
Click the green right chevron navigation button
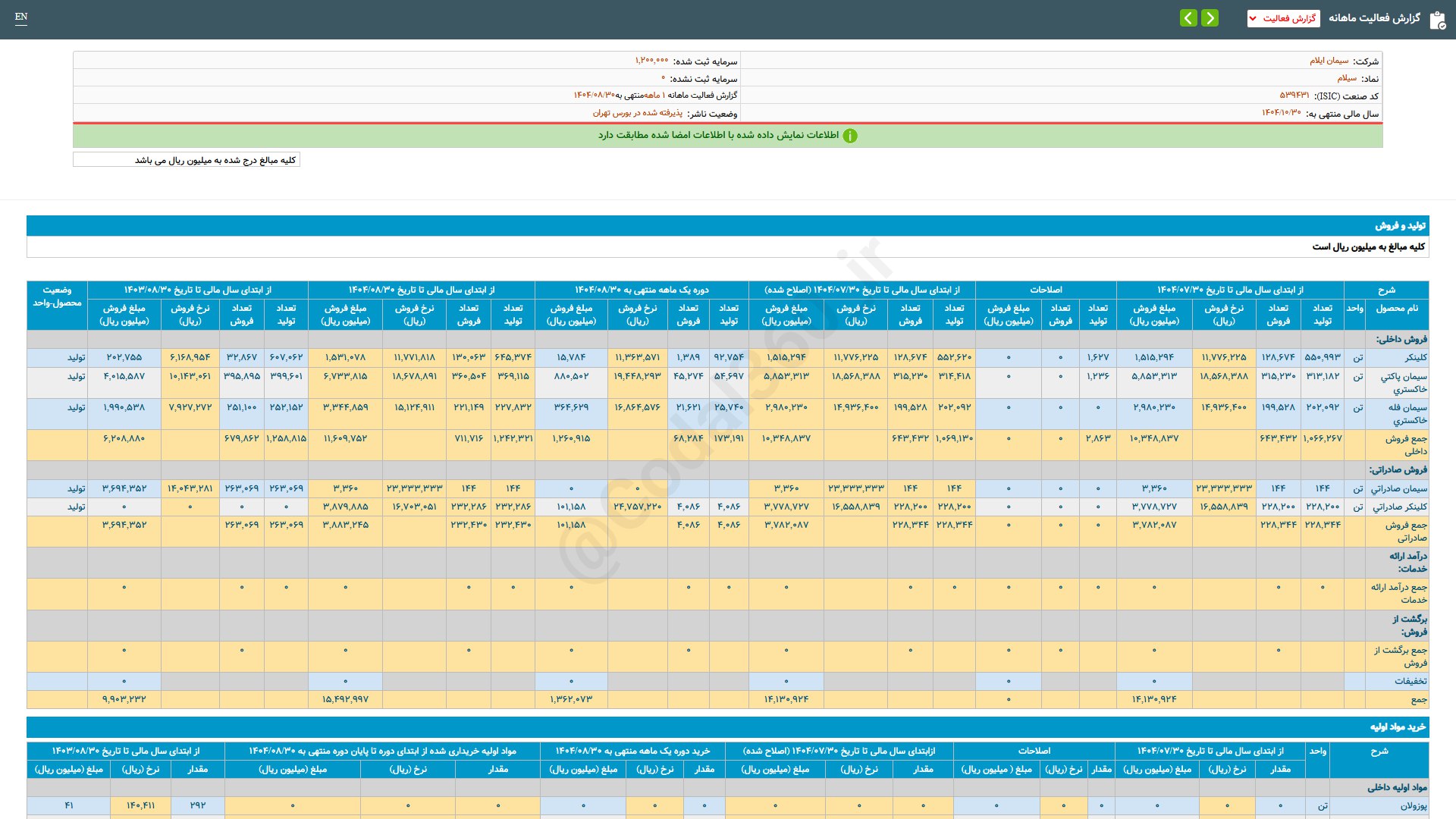(x=1210, y=17)
